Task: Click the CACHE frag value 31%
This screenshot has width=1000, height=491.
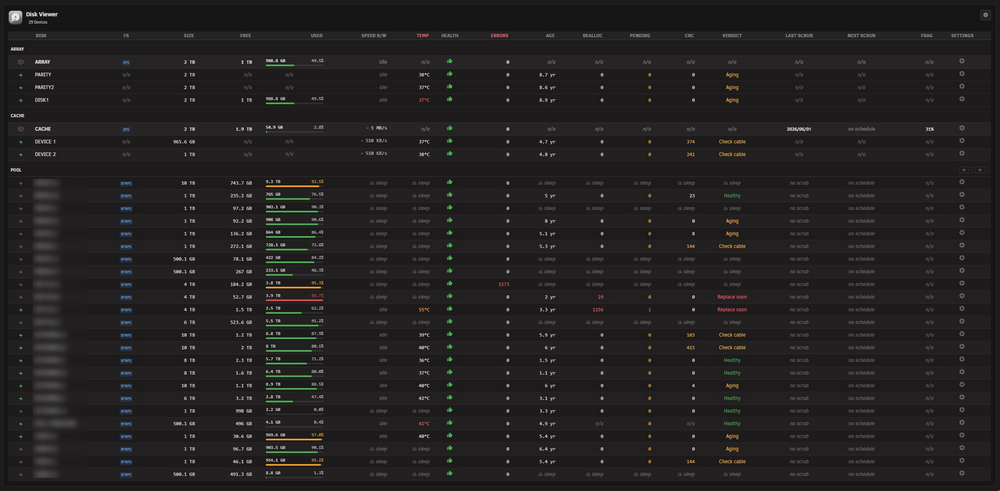Action: (930, 129)
